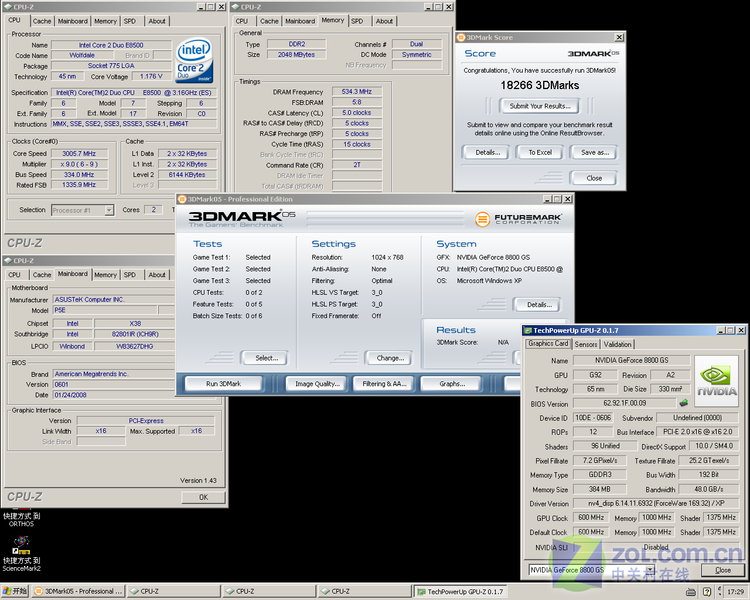Open Image Quality options
The image size is (750, 600).
click(x=317, y=384)
